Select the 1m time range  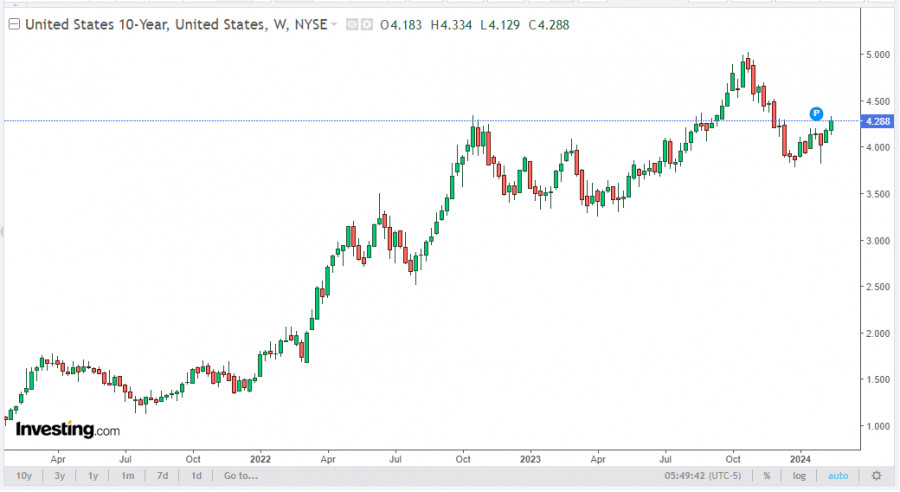(x=127, y=476)
